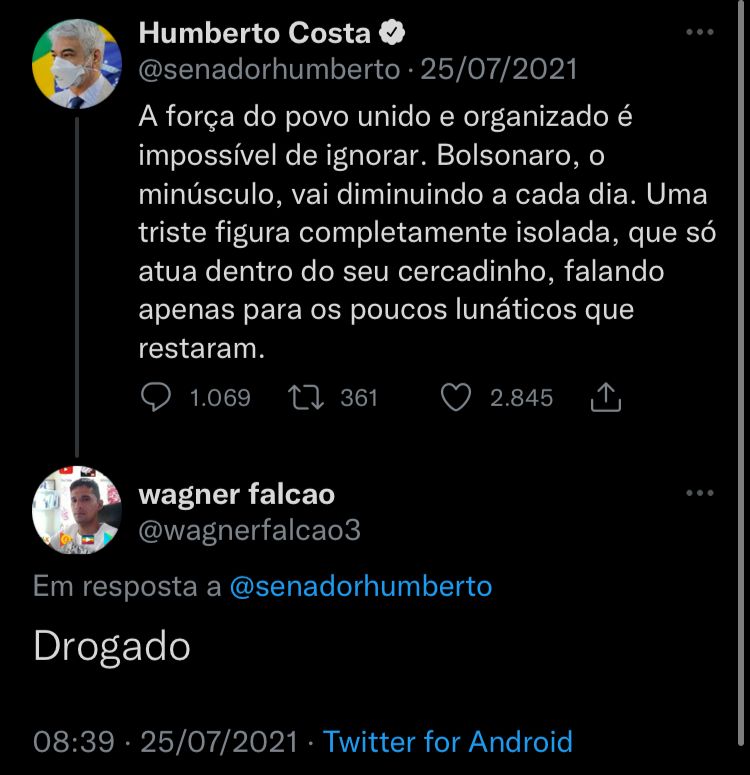
Task: Open Humberto Costa's profile picture
Action: 77,63
